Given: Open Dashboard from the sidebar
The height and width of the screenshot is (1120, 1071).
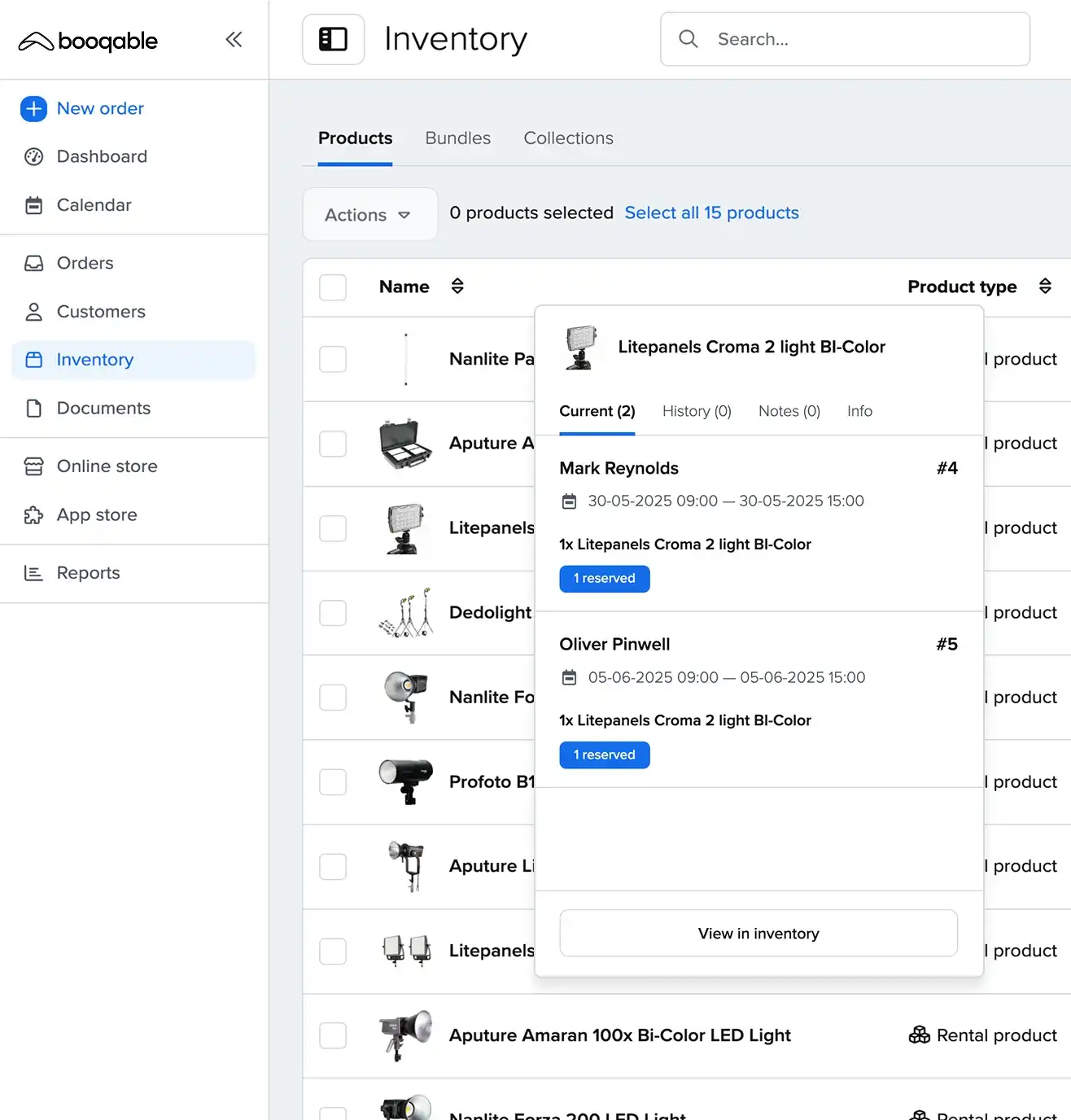Looking at the screenshot, I should (x=101, y=156).
